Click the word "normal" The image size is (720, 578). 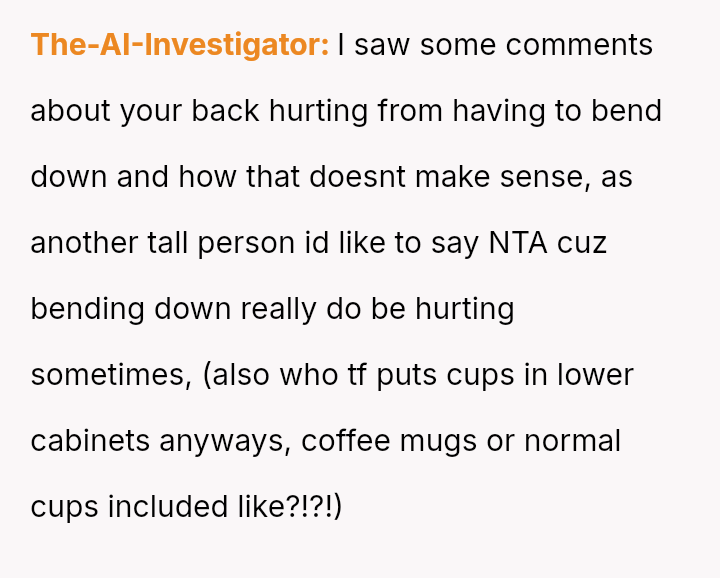click(x=568, y=441)
